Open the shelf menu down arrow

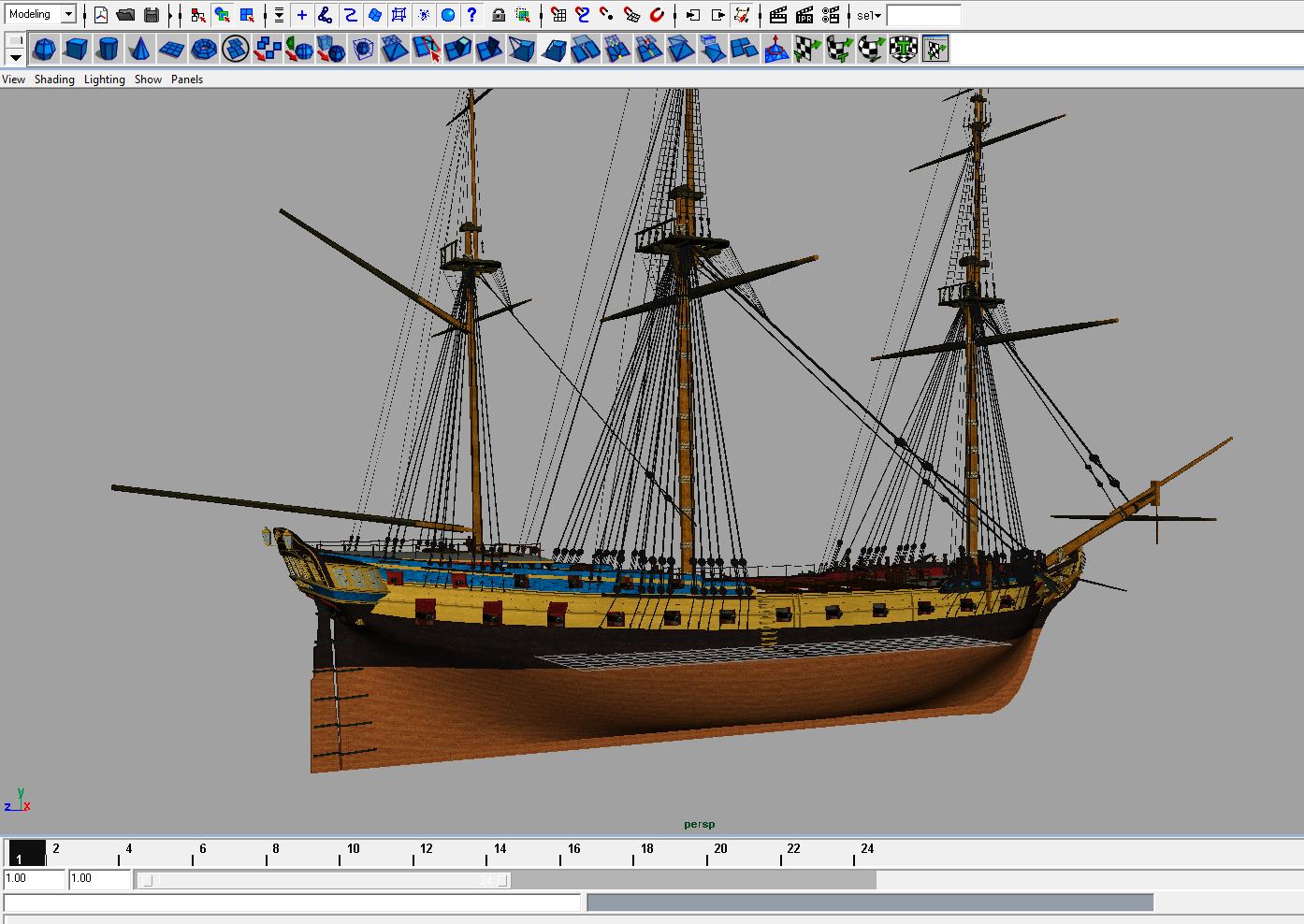[x=15, y=57]
